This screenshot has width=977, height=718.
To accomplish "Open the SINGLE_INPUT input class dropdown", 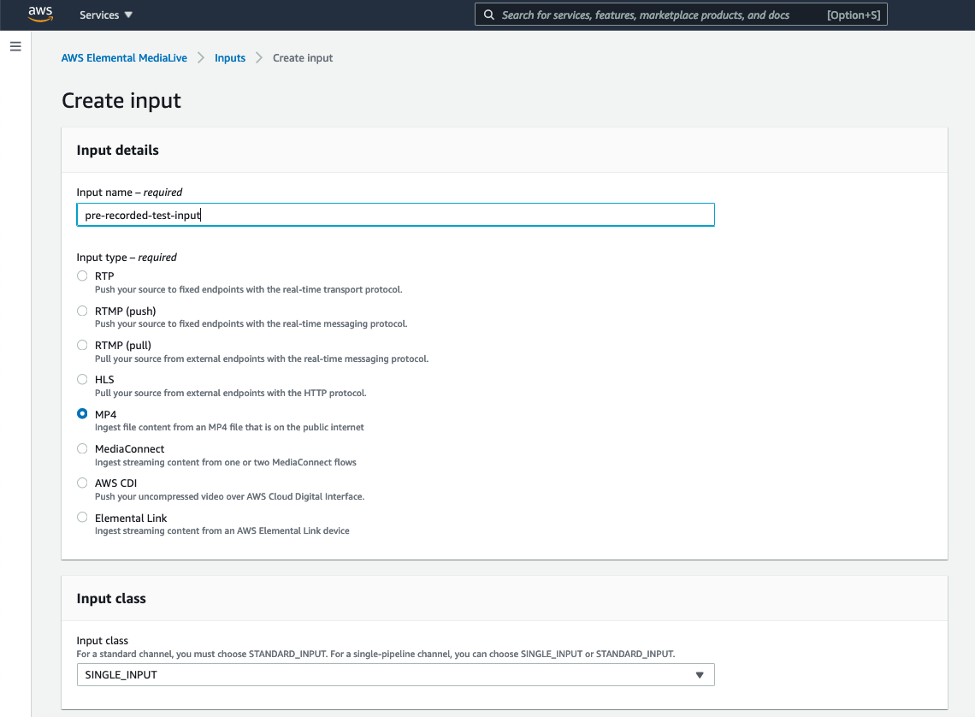I will (x=395, y=674).
